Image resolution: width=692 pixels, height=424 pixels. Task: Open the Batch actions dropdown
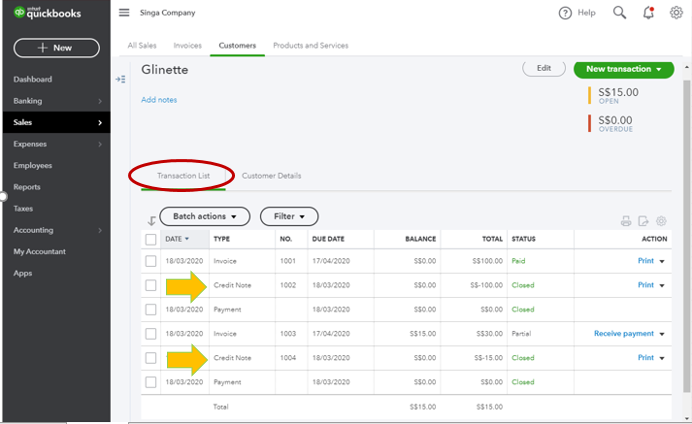(205, 216)
